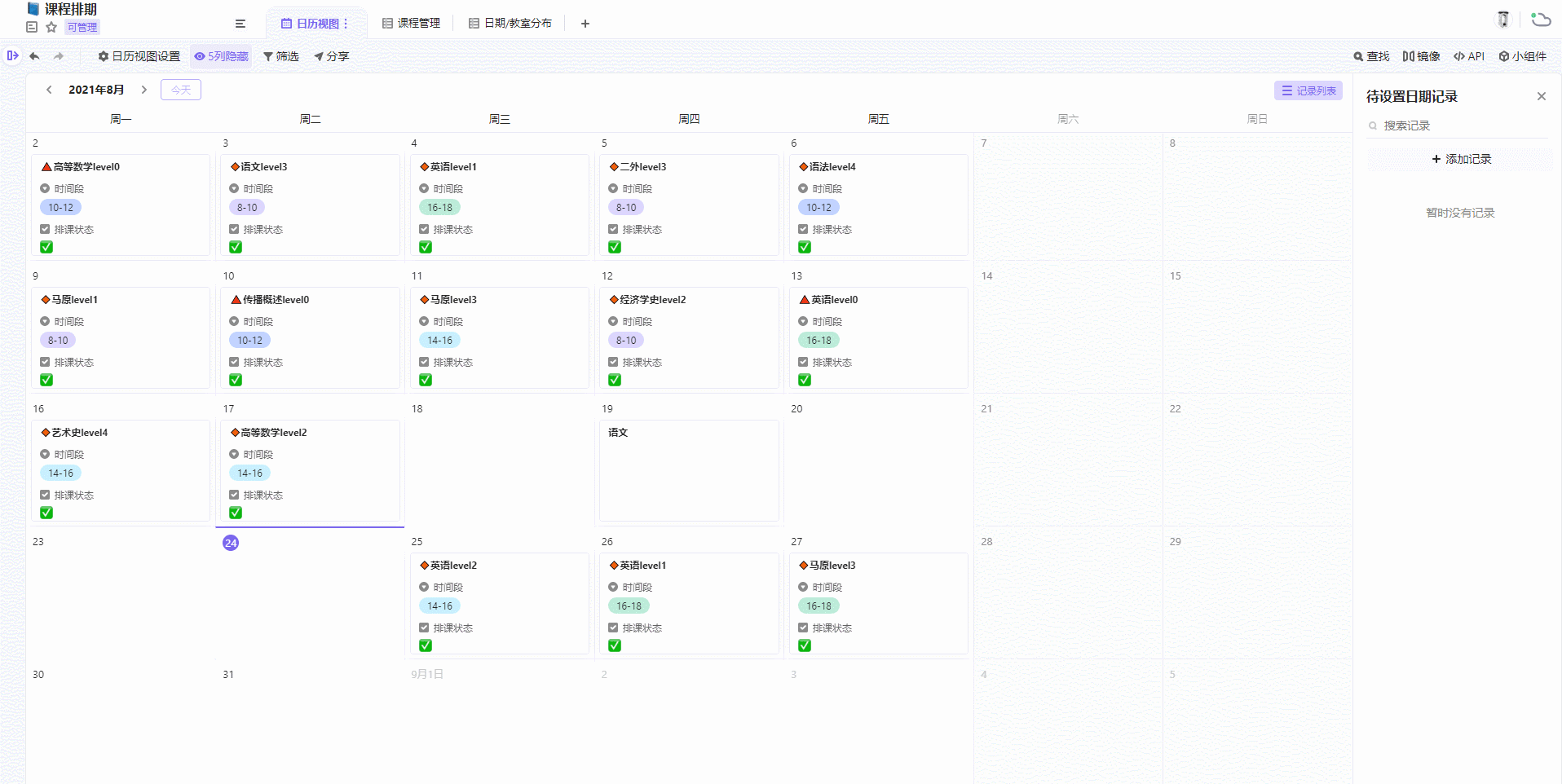1562x784 pixels.
Task: Open the 小组件 widgets panel
Action: coord(1522,56)
